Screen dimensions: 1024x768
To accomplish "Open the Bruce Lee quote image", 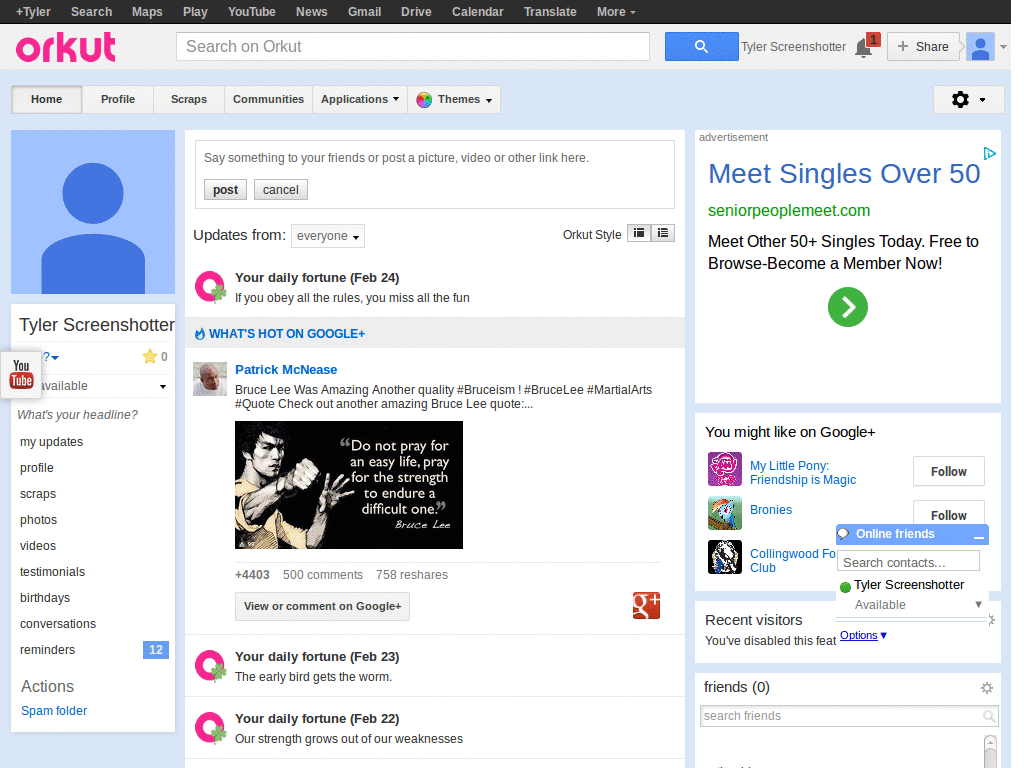I will tap(349, 485).
